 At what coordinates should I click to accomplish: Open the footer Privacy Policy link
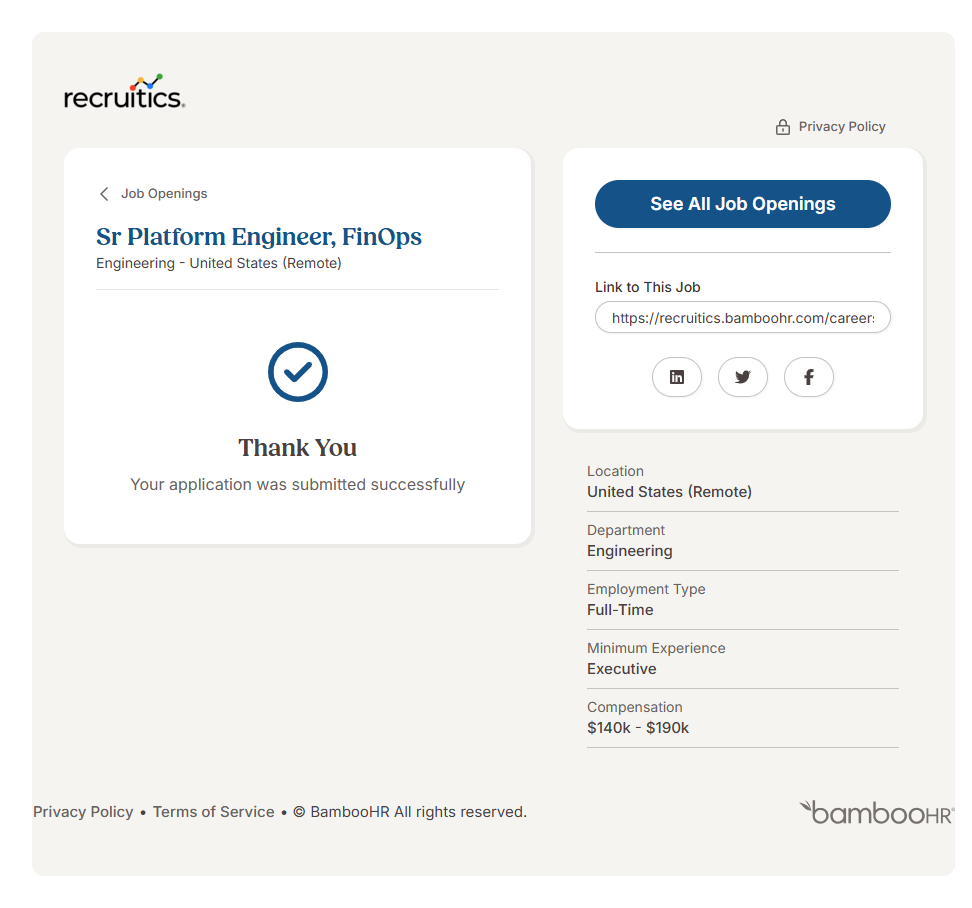click(x=83, y=812)
